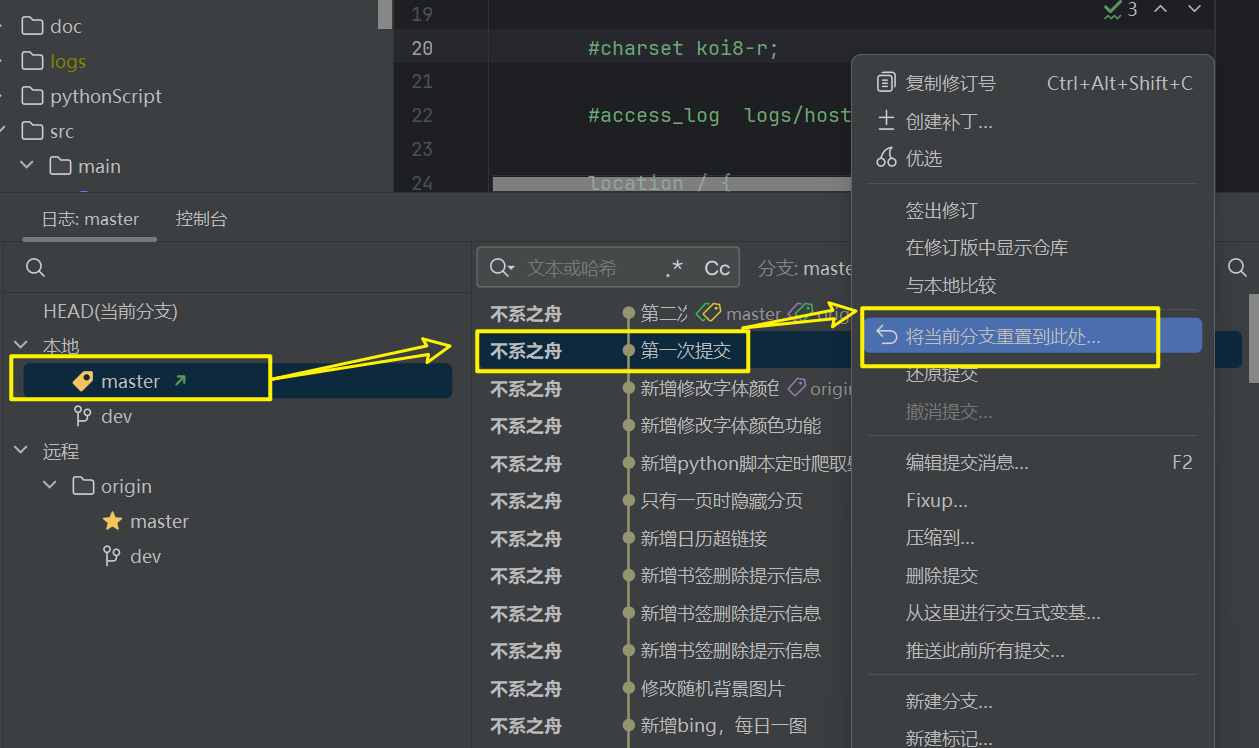Click the patch icon beside 创建补丁
The image size is (1259, 748).
(x=886, y=121)
